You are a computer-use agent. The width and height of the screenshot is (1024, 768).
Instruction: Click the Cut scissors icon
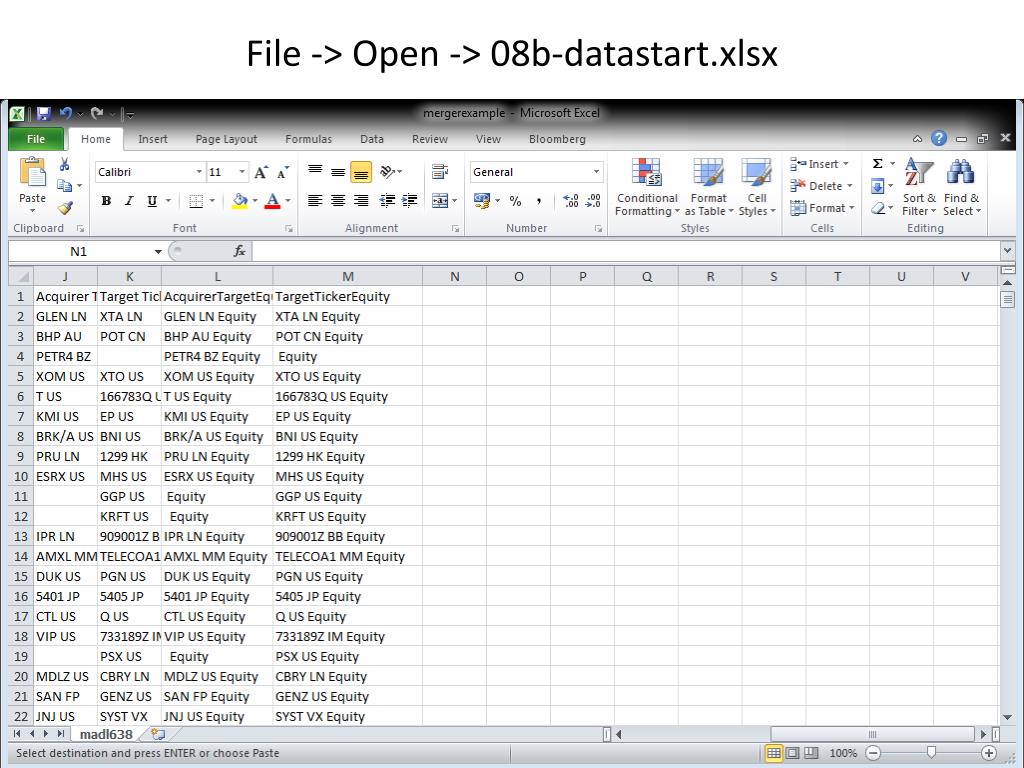point(64,165)
